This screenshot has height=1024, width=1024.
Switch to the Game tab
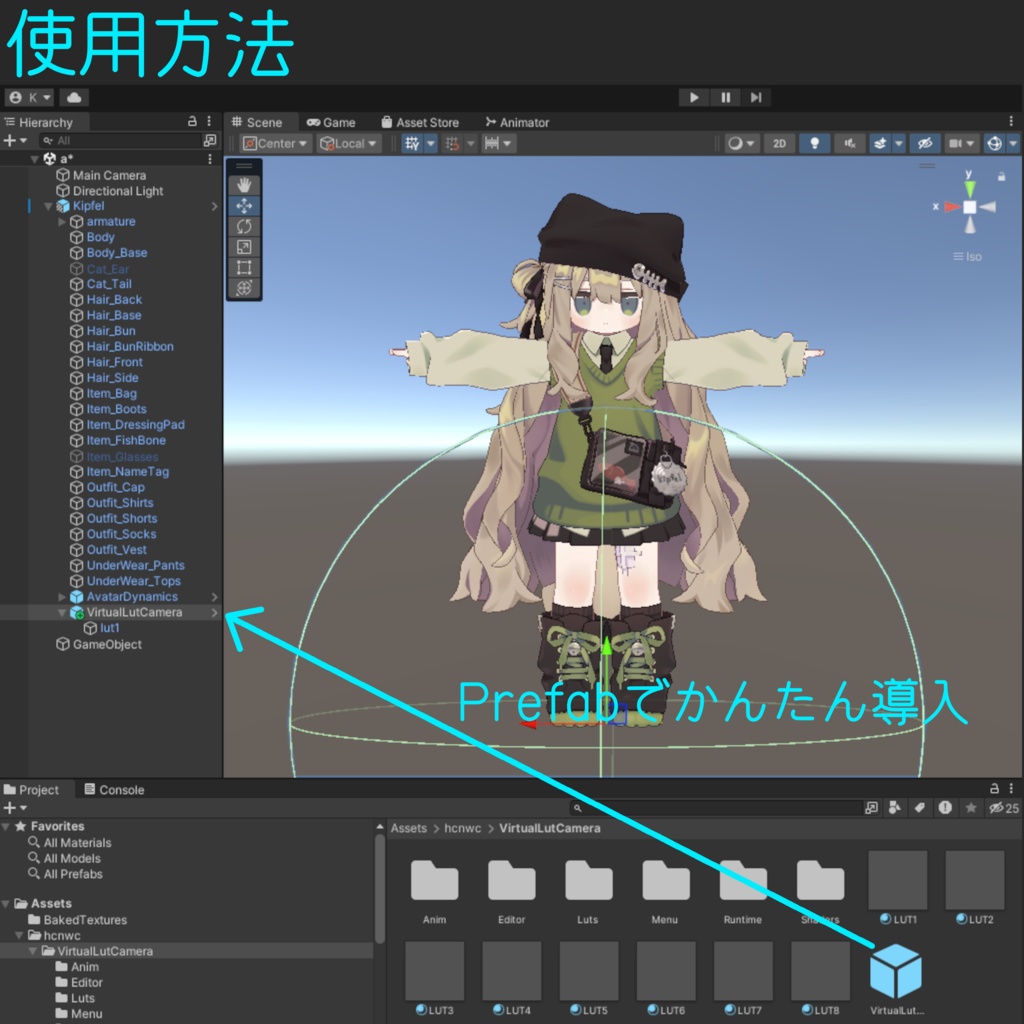(333, 121)
